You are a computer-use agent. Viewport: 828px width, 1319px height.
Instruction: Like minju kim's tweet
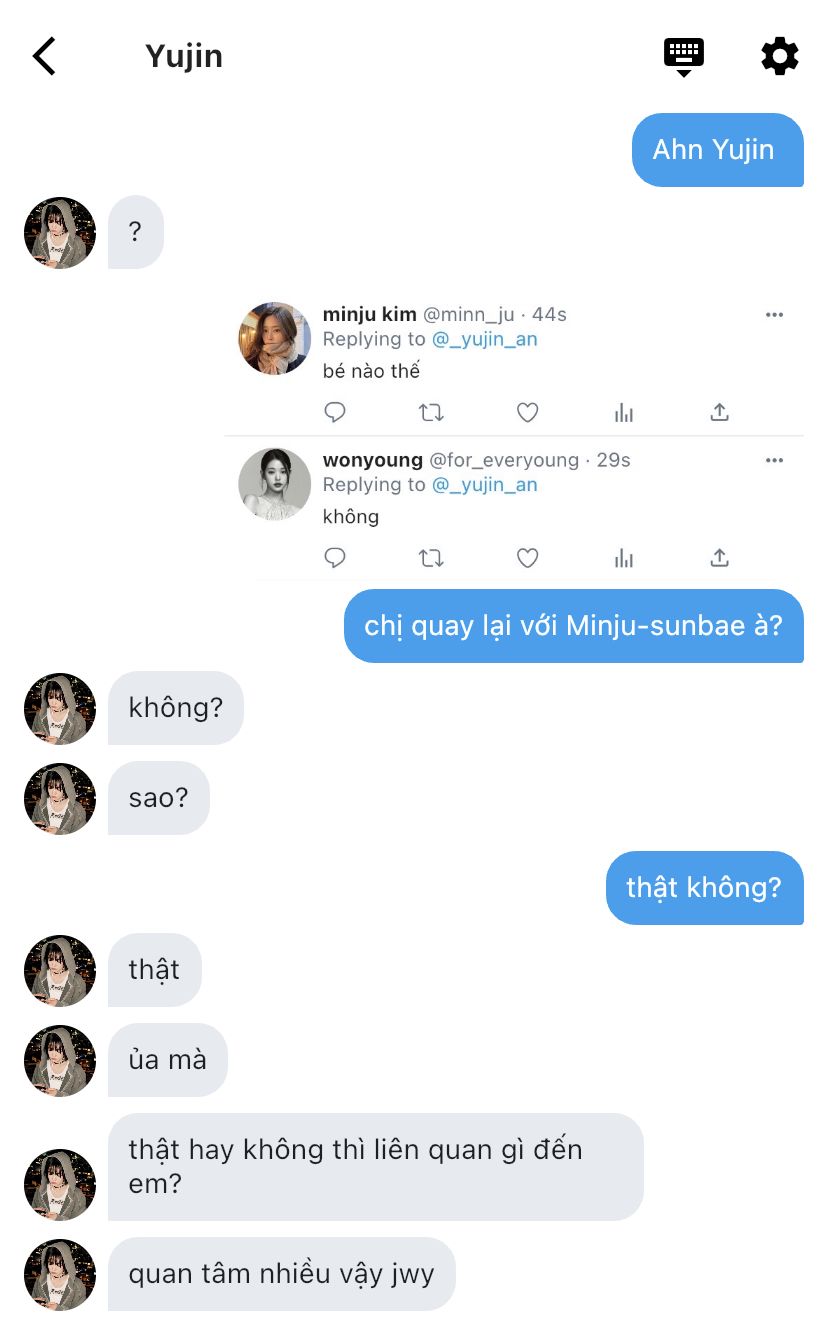click(527, 412)
